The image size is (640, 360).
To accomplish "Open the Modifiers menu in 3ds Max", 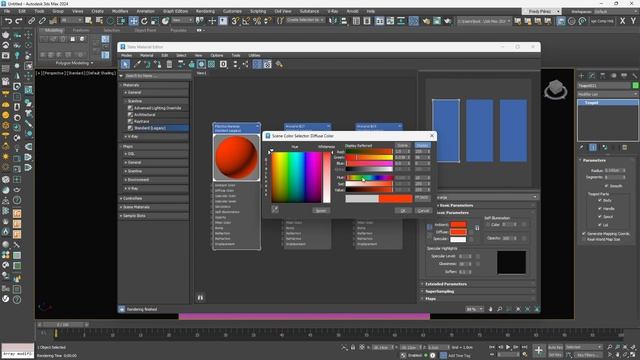I will [120, 11].
